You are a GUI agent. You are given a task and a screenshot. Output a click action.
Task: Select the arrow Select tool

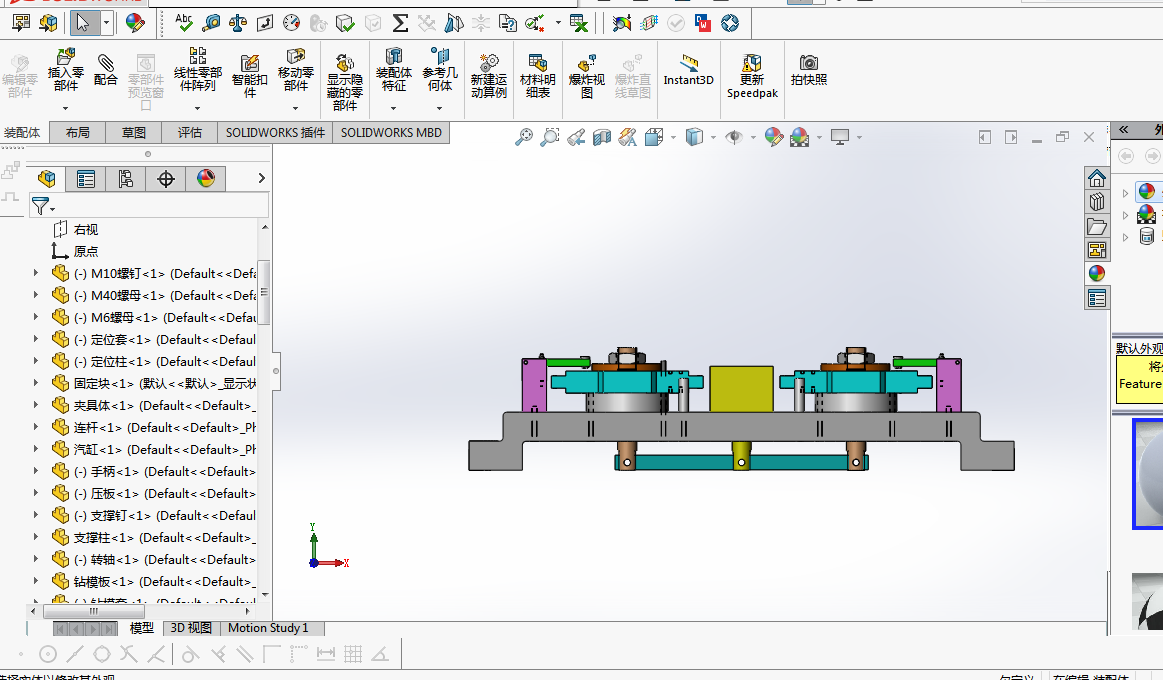tap(83, 23)
